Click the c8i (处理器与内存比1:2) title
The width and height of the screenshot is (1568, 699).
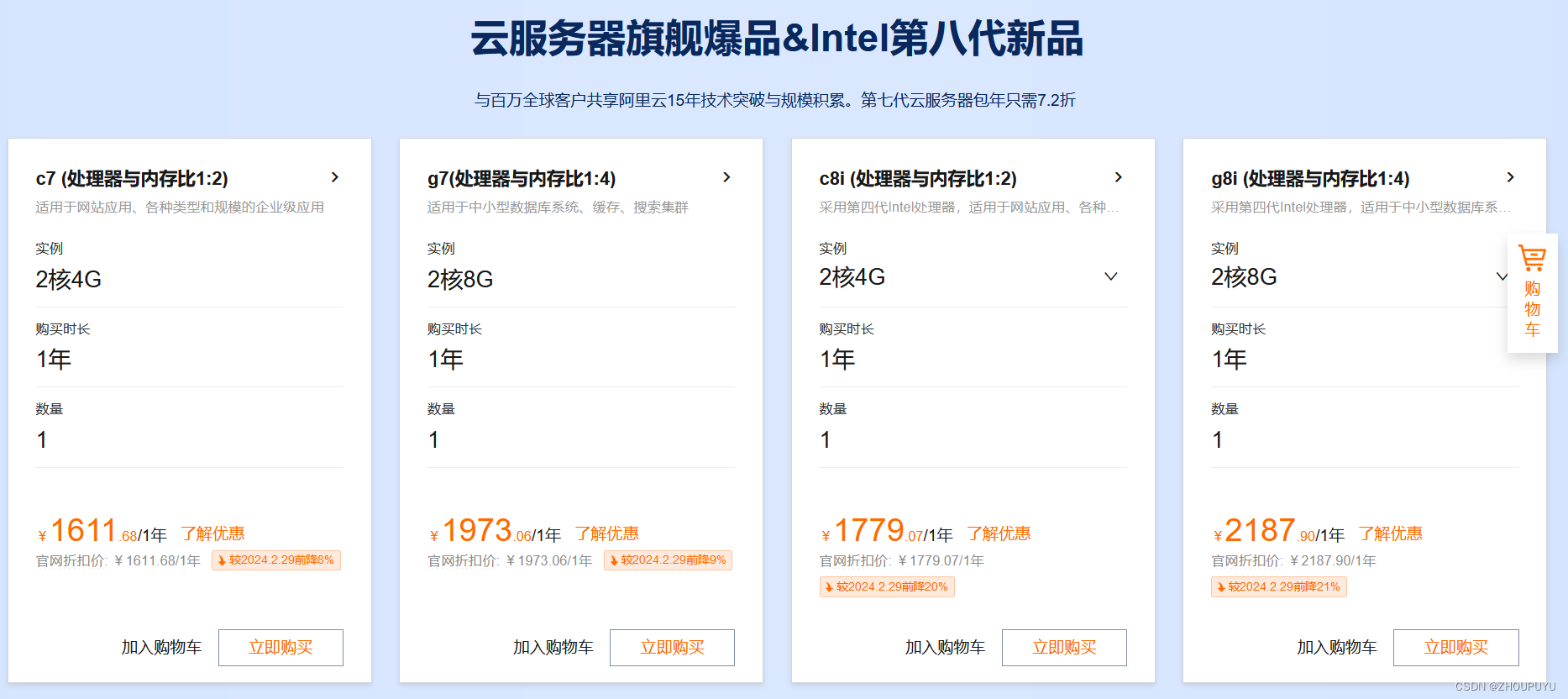(x=918, y=179)
